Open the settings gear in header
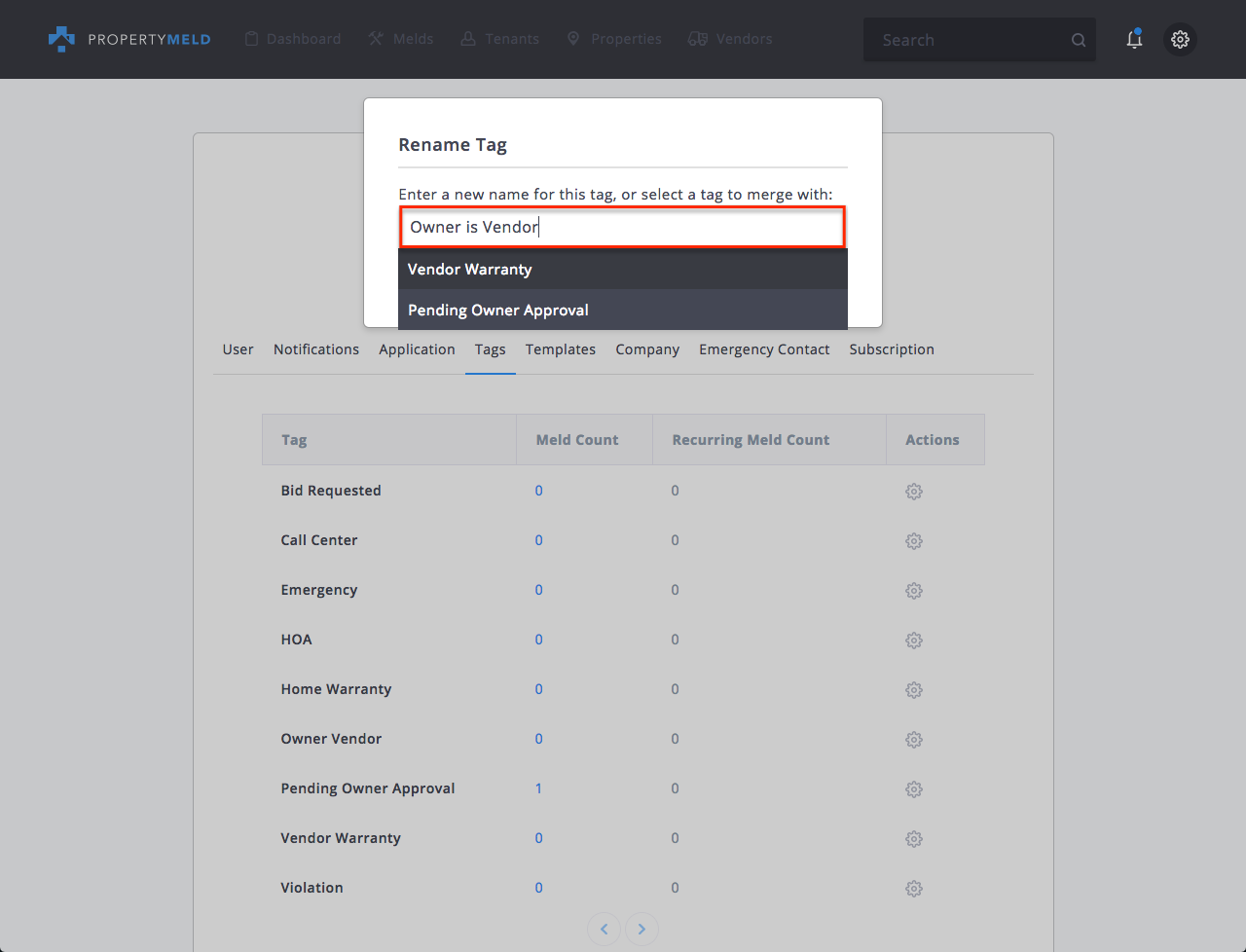Viewport: 1246px width, 952px height. pos(1180,39)
